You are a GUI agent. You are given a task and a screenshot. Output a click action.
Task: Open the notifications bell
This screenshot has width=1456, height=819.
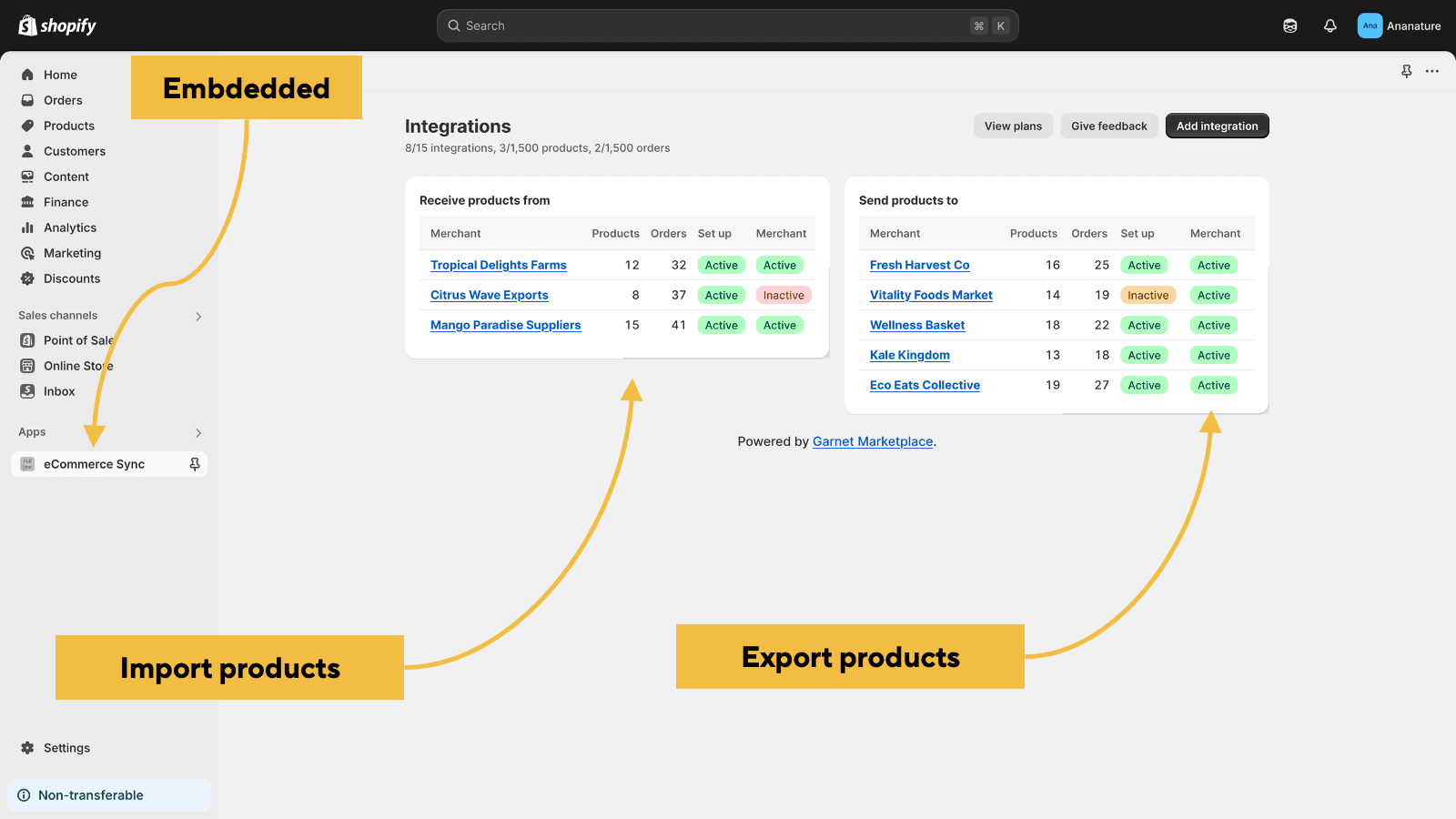pyautogui.click(x=1330, y=25)
